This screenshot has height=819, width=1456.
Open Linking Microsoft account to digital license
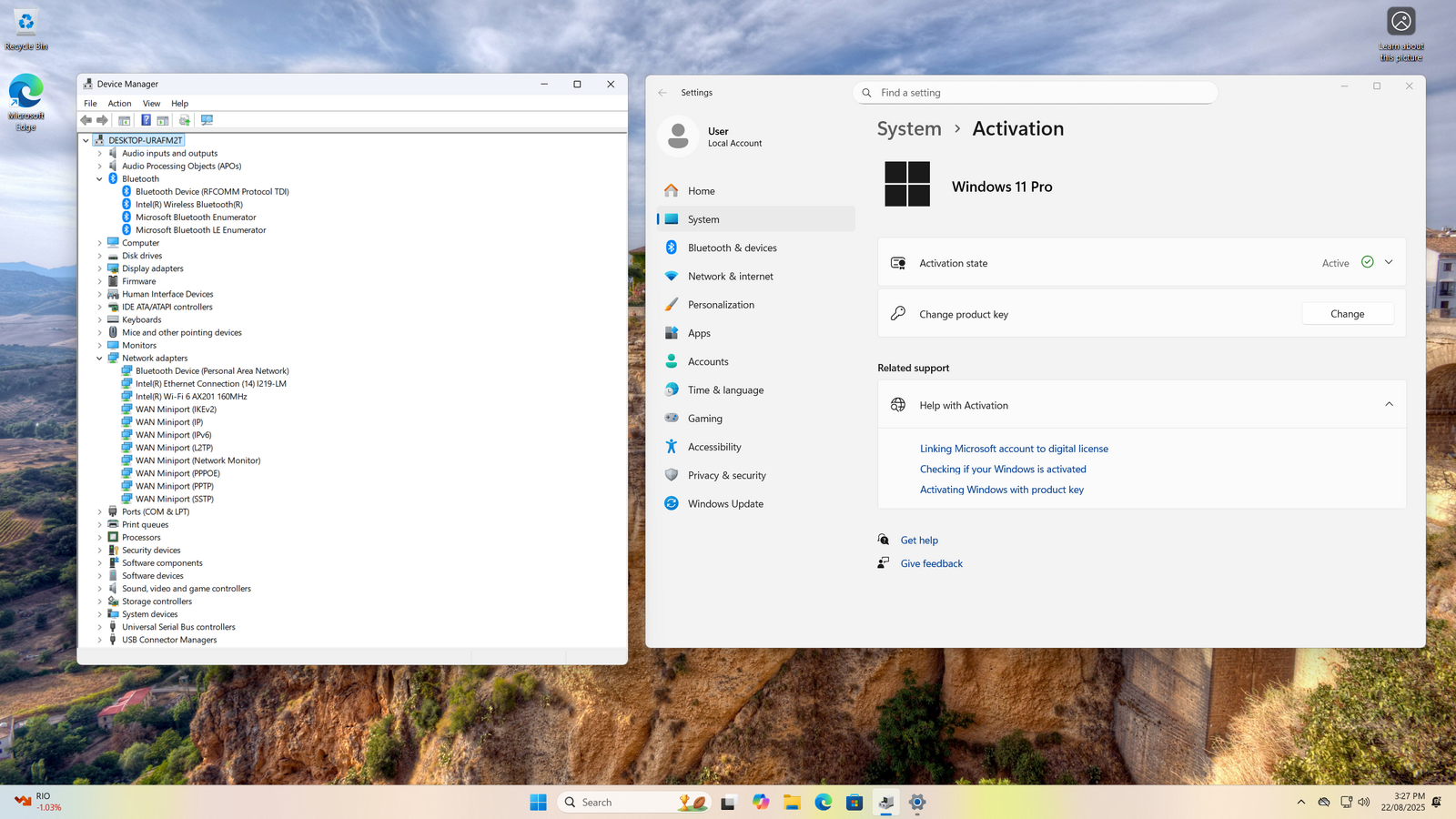click(x=1014, y=449)
